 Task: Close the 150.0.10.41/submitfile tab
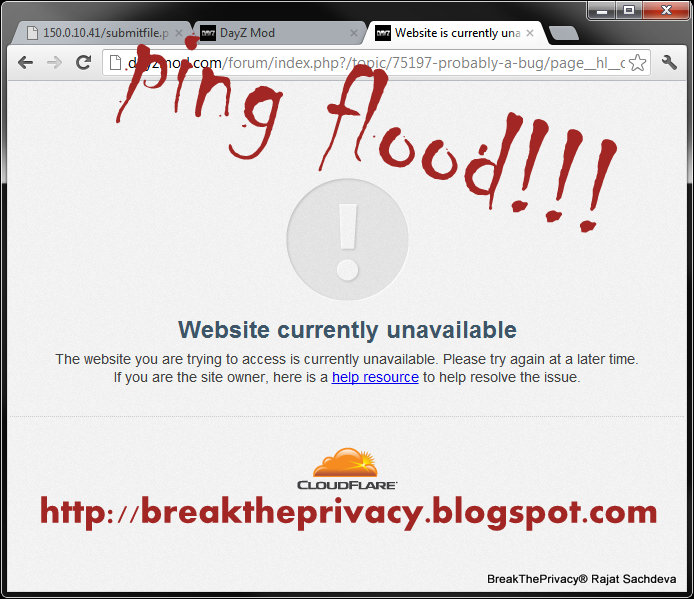[x=179, y=33]
